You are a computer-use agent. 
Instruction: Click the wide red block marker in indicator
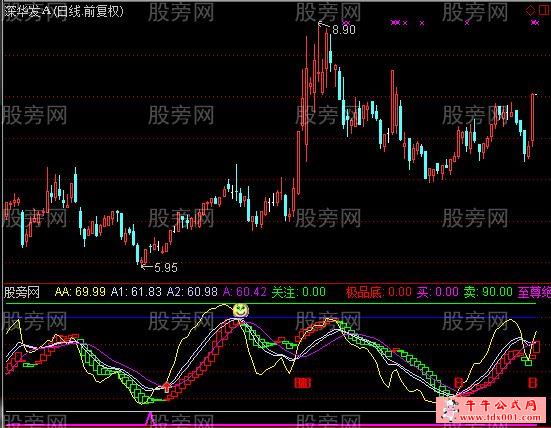[303, 383]
